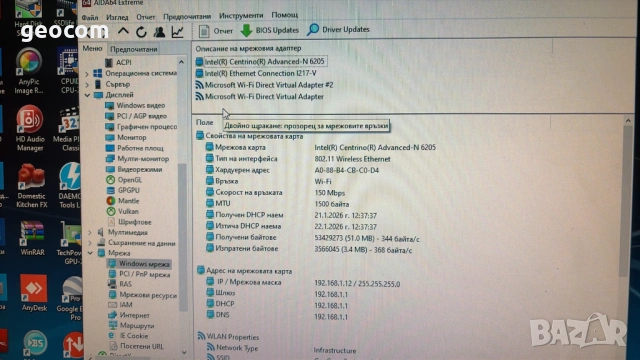Select GPGPU tree item

[123, 190]
